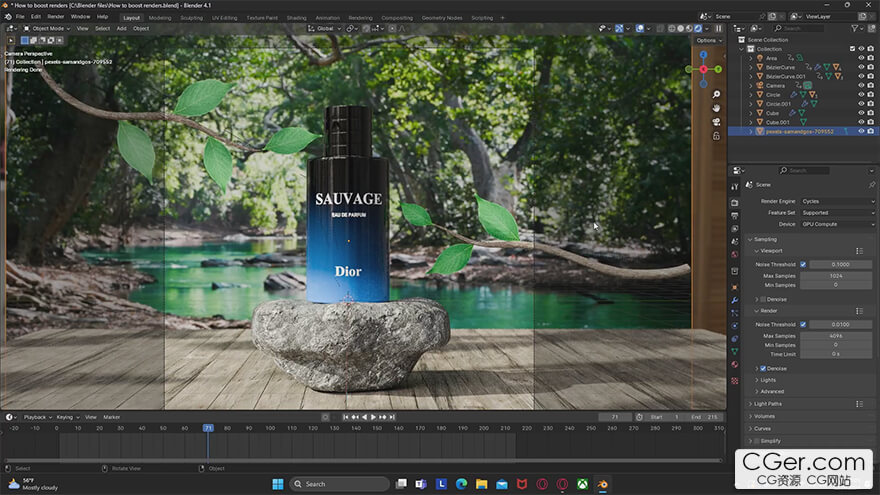This screenshot has width=880, height=495.
Task: Click the render Max Samples 4096 field
Action: [x=836, y=336]
